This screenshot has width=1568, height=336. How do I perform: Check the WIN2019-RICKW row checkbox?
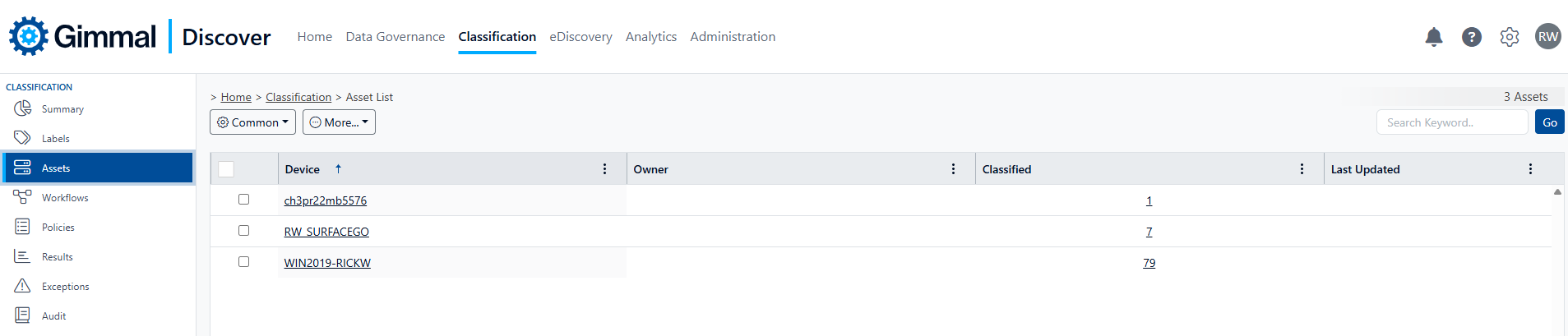pos(243,262)
